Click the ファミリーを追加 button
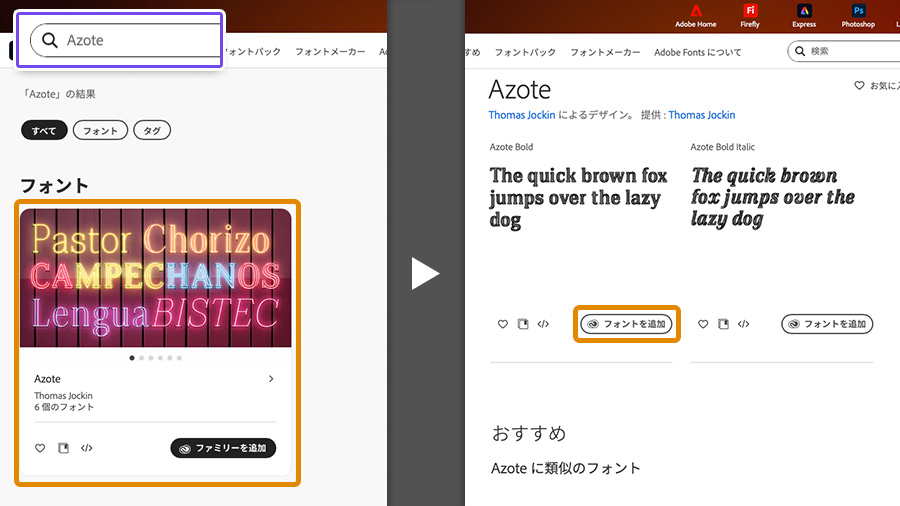The image size is (900, 506). tap(223, 448)
